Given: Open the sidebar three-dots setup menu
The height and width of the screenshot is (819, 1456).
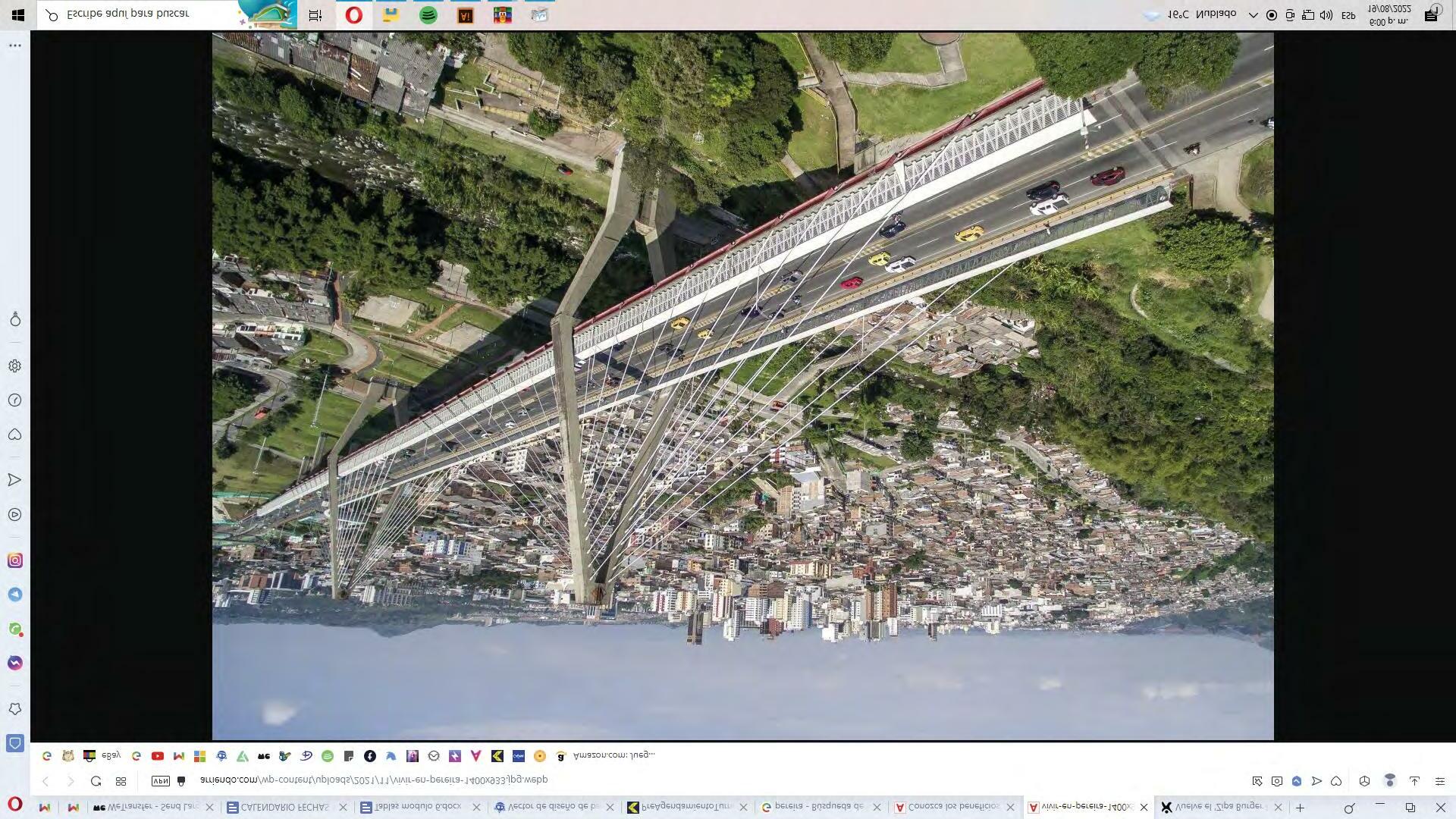Looking at the screenshot, I should click(14, 45).
